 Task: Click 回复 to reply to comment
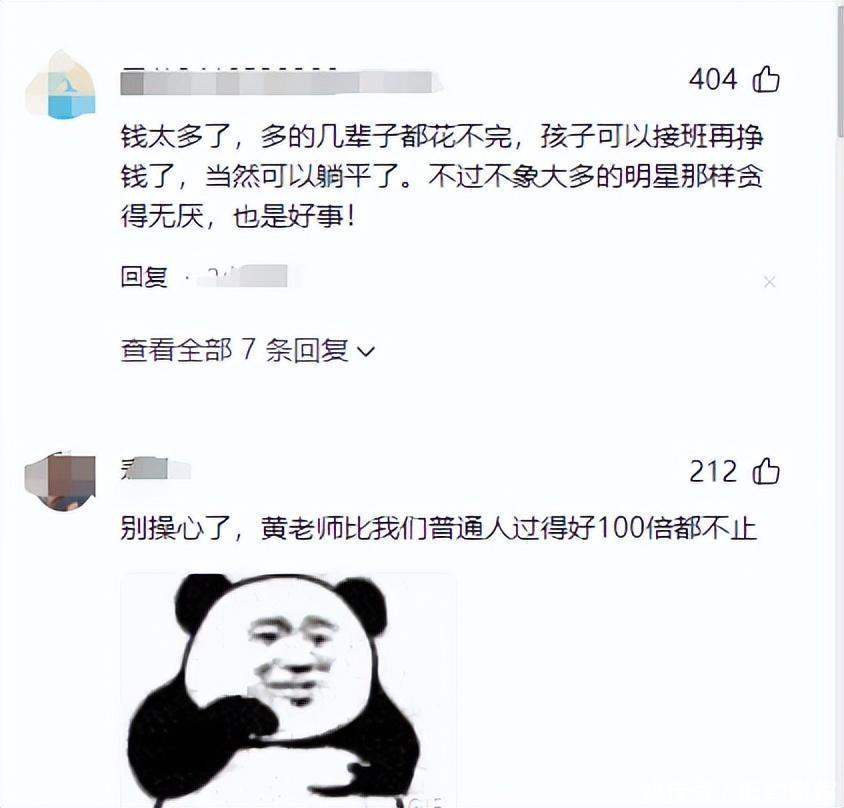pyautogui.click(x=144, y=277)
